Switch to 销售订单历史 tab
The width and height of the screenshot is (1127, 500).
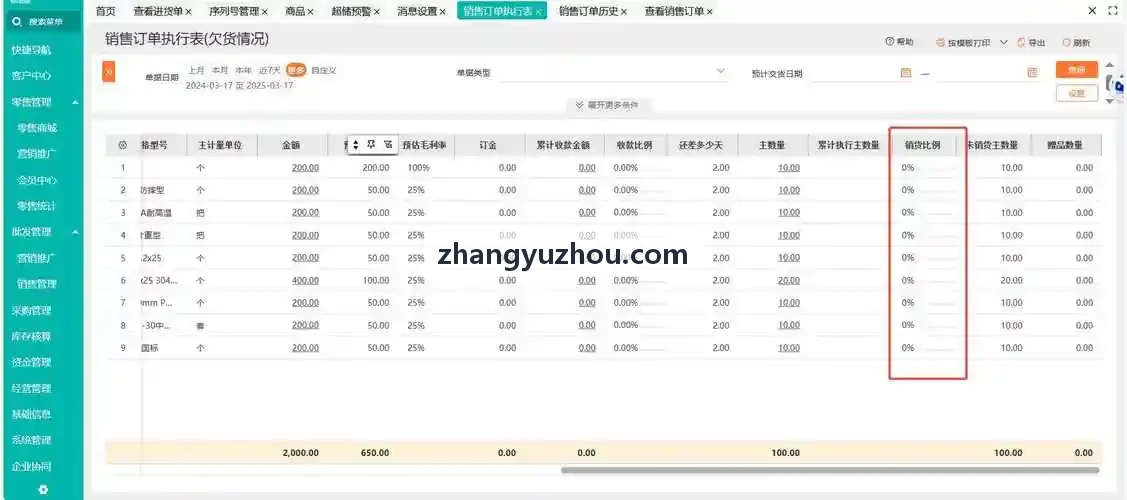589,11
